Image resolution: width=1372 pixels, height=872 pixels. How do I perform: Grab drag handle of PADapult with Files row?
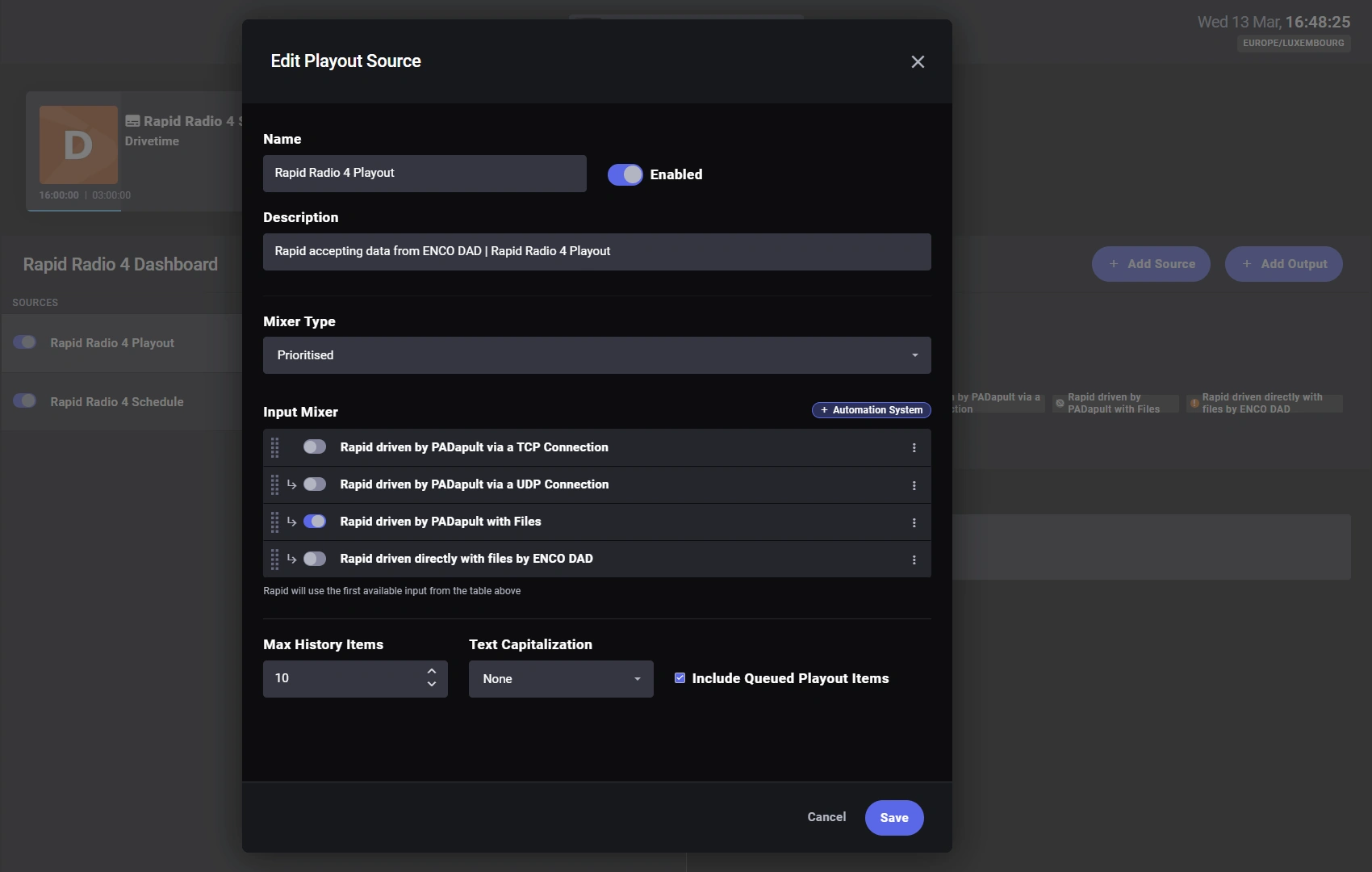pos(274,522)
